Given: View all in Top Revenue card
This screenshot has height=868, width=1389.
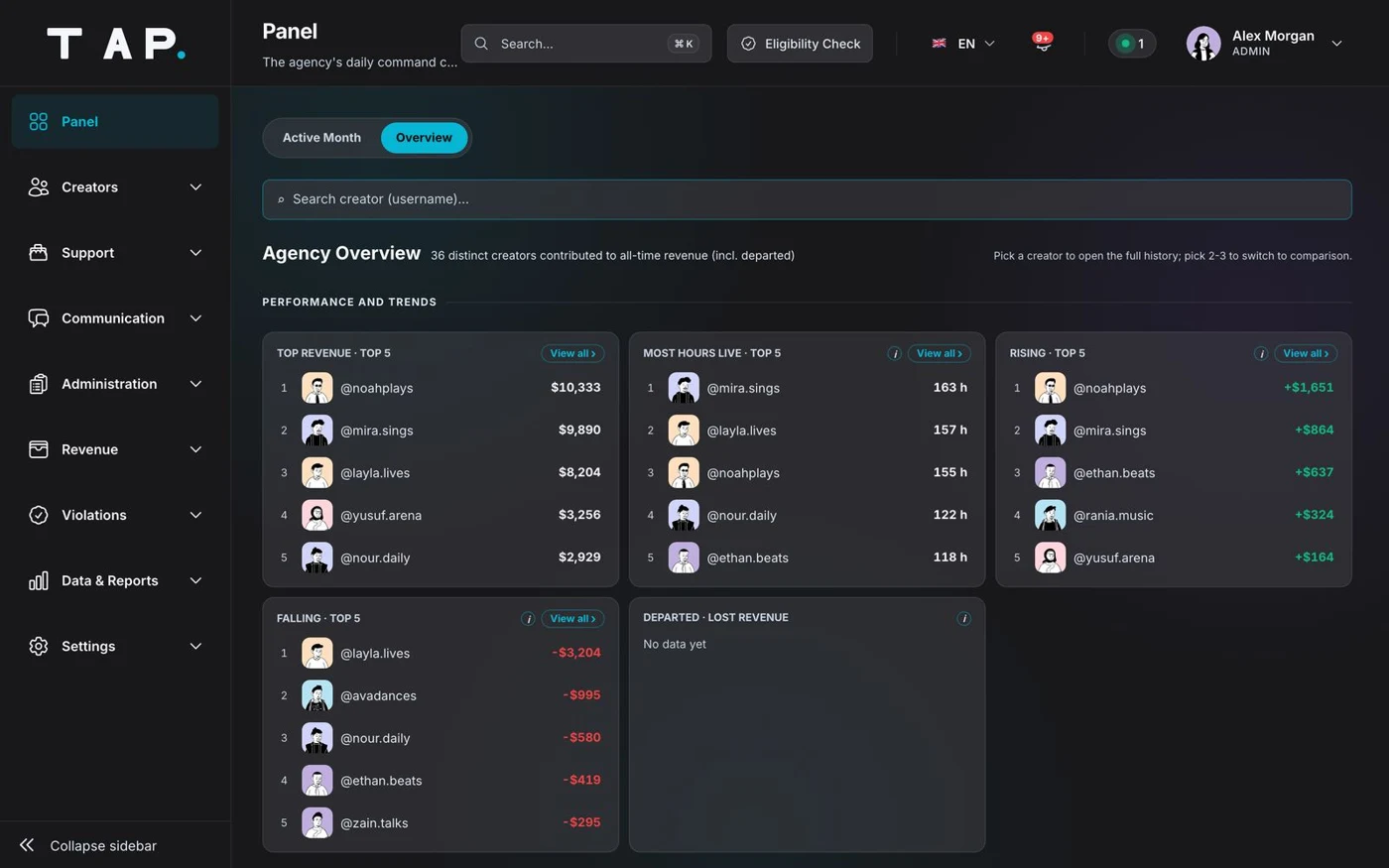Looking at the screenshot, I should [x=572, y=353].
